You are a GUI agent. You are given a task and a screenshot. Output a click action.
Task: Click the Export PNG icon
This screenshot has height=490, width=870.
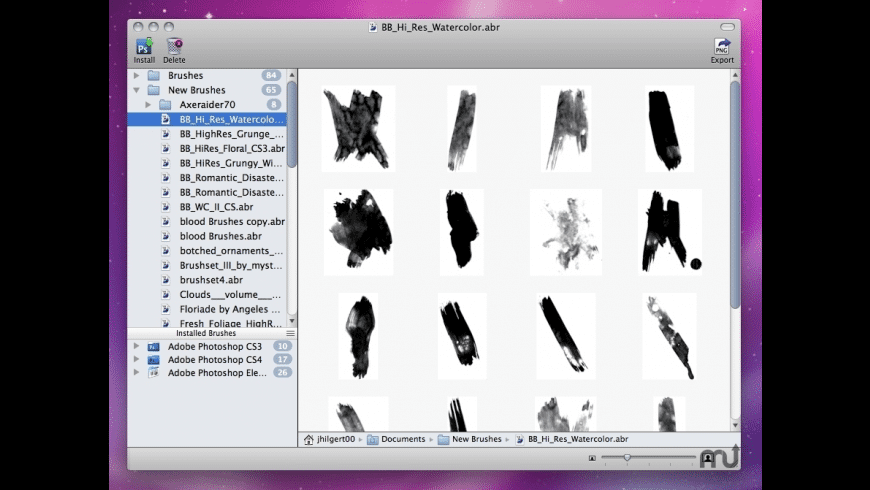[721, 46]
